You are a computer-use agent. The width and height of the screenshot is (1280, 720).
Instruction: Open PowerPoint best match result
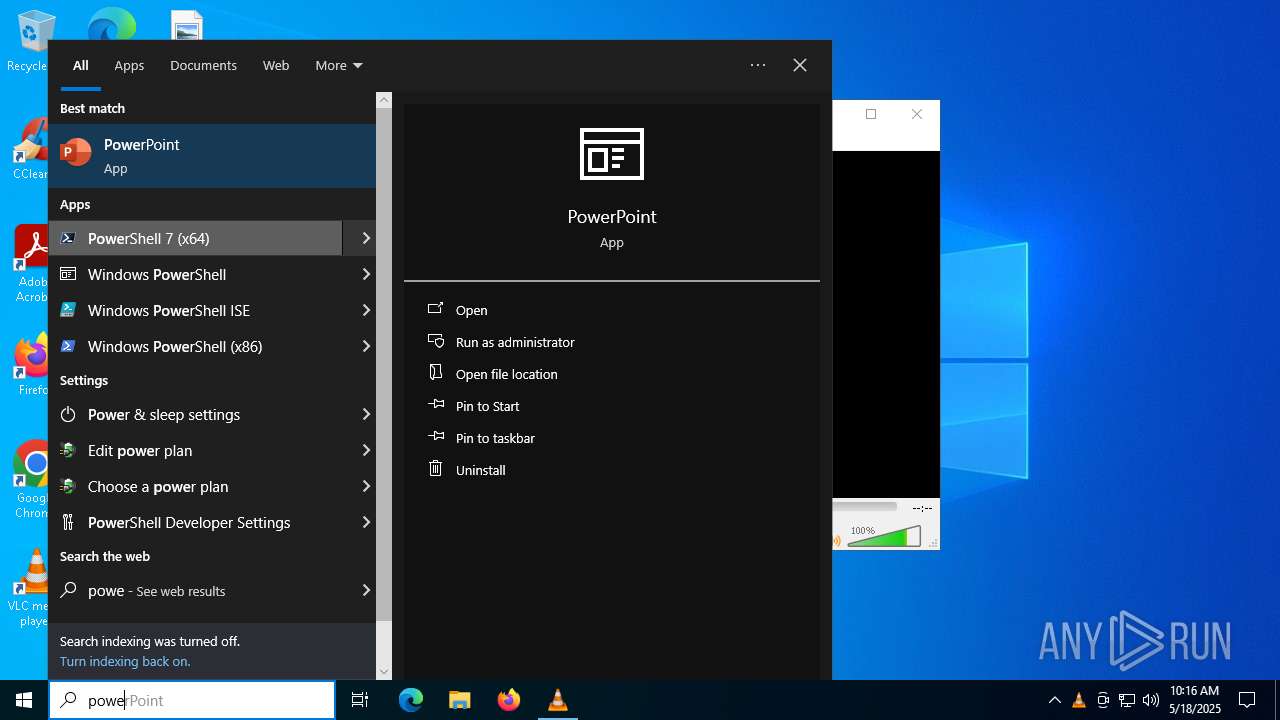coord(212,156)
